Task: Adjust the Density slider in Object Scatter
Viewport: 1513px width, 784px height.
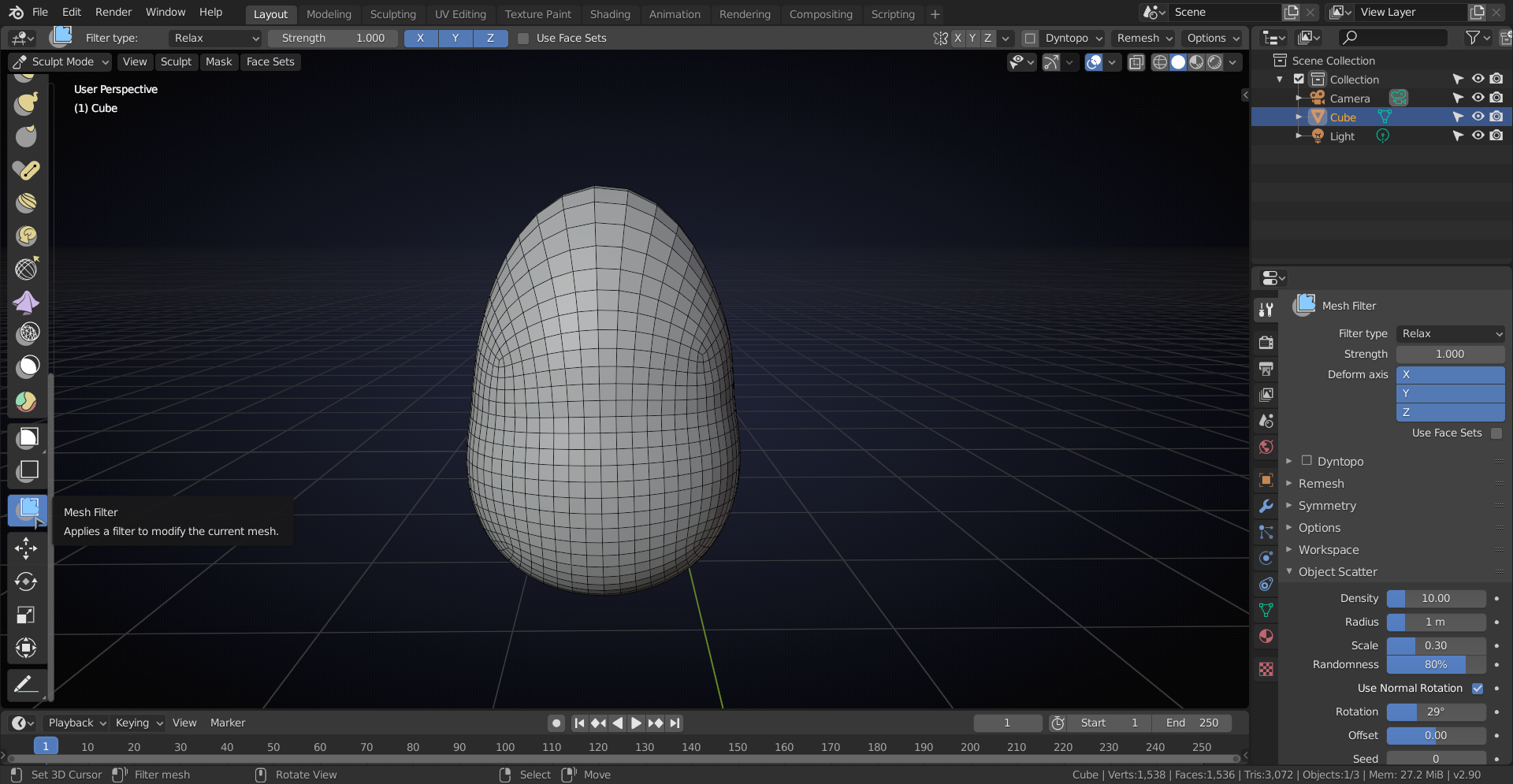Action: (1435, 599)
